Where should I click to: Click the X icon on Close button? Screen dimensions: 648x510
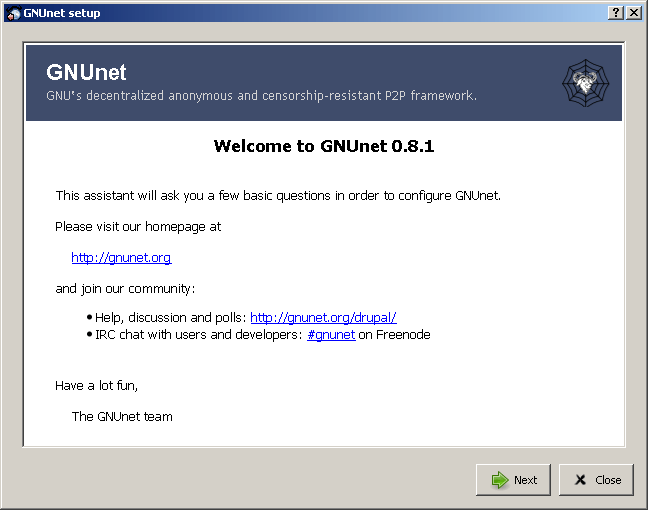(581, 480)
